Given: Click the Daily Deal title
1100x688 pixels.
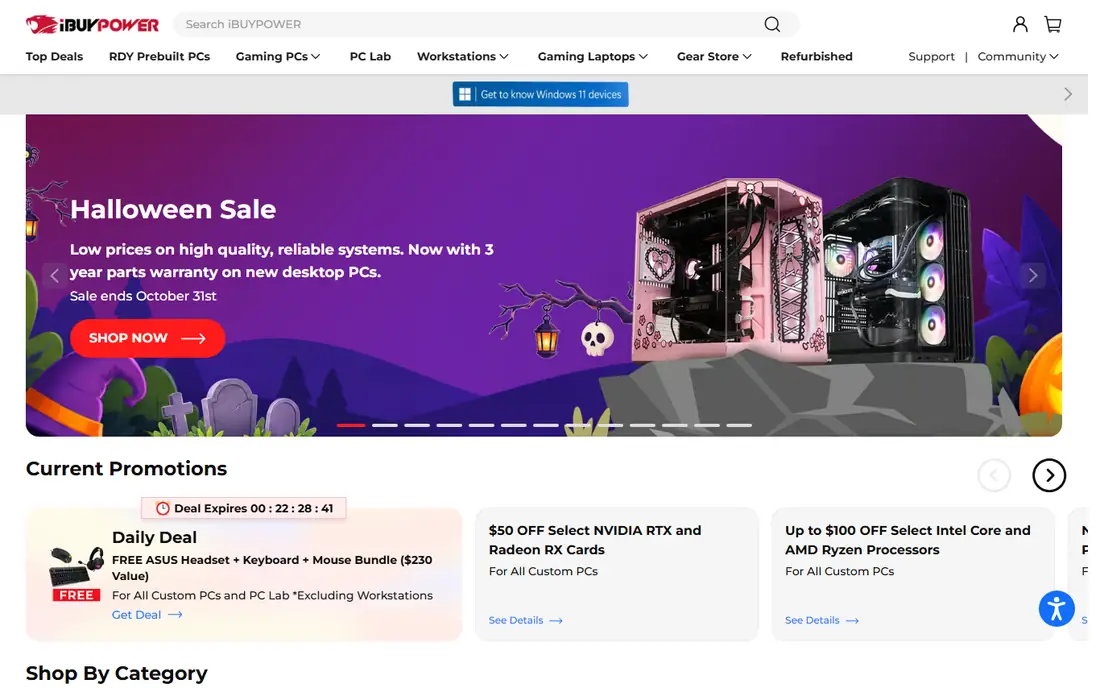Looking at the screenshot, I should click(x=154, y=538).
